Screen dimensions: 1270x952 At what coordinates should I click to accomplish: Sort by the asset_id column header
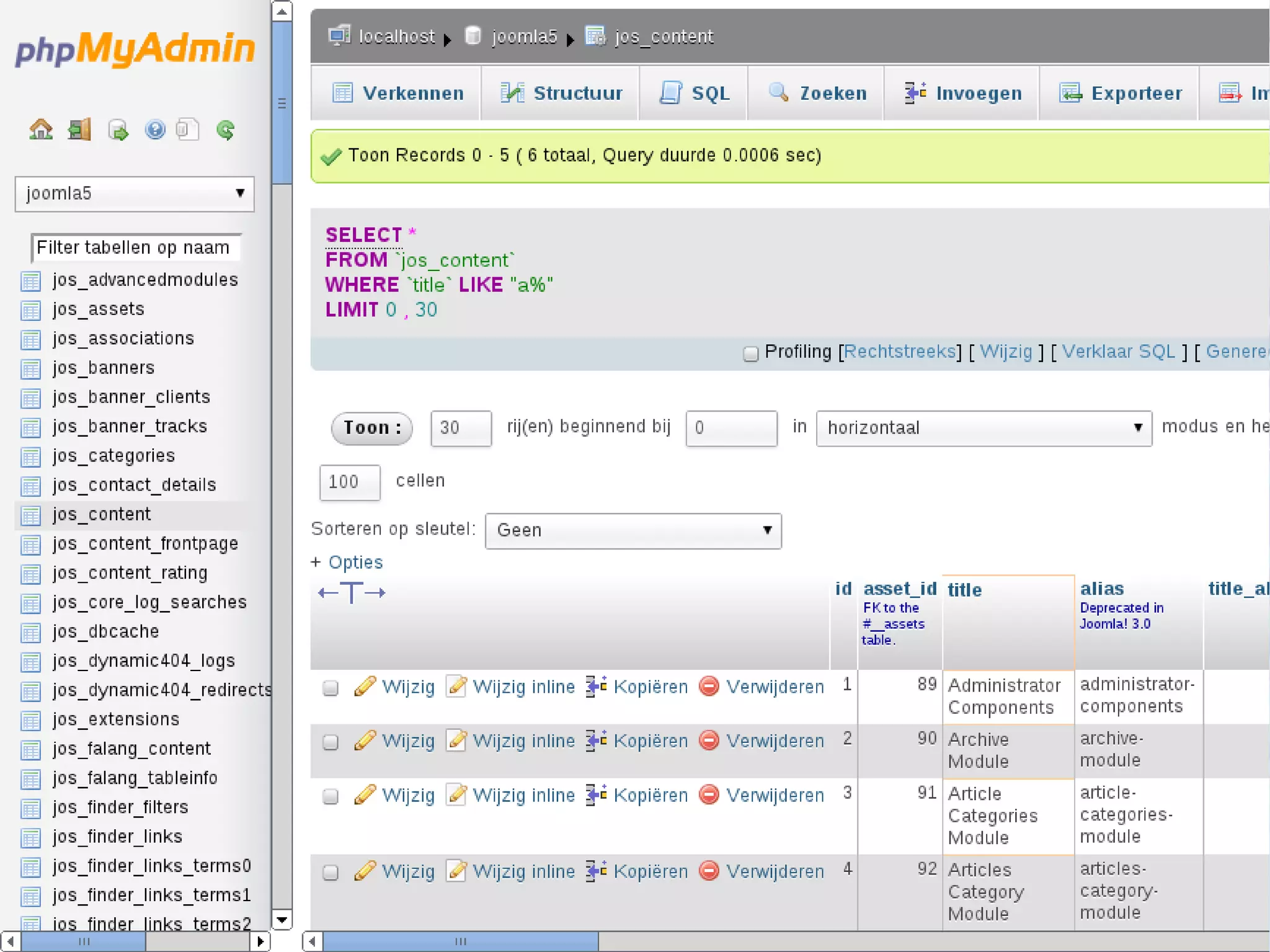(x=900, y=589)
